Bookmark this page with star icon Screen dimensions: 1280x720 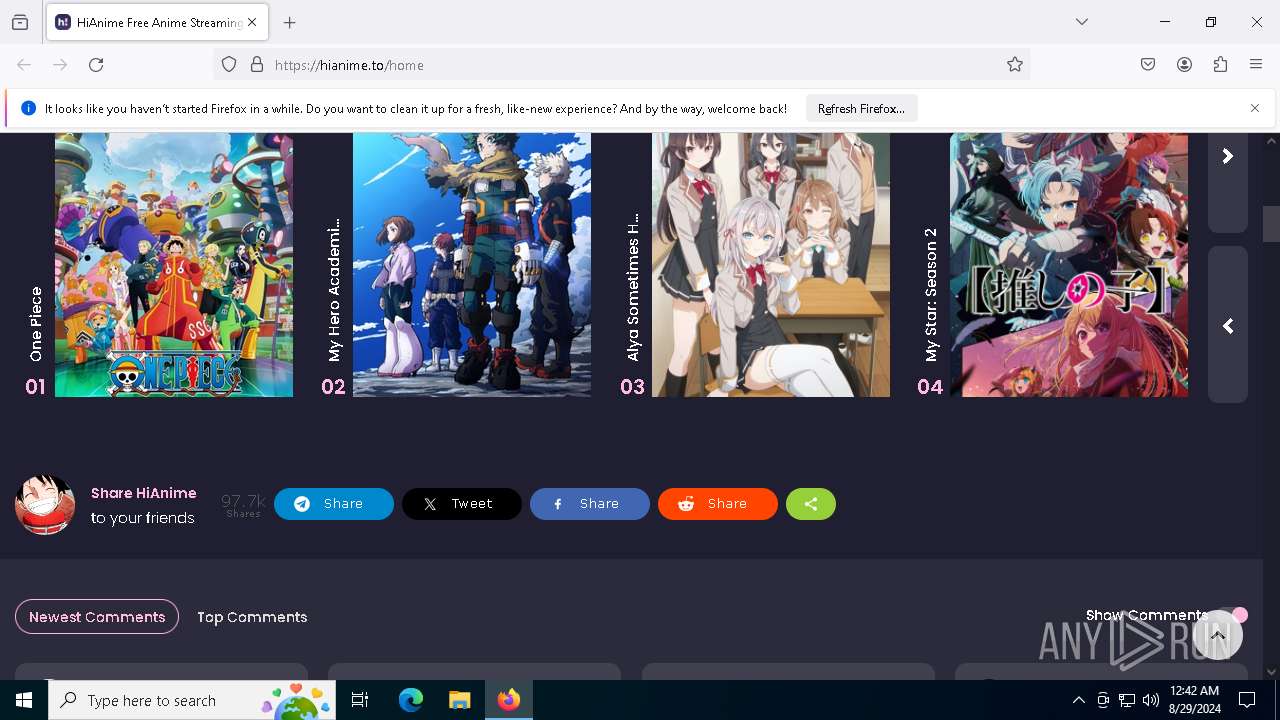pyautogui.click(x=1015, y=65)
